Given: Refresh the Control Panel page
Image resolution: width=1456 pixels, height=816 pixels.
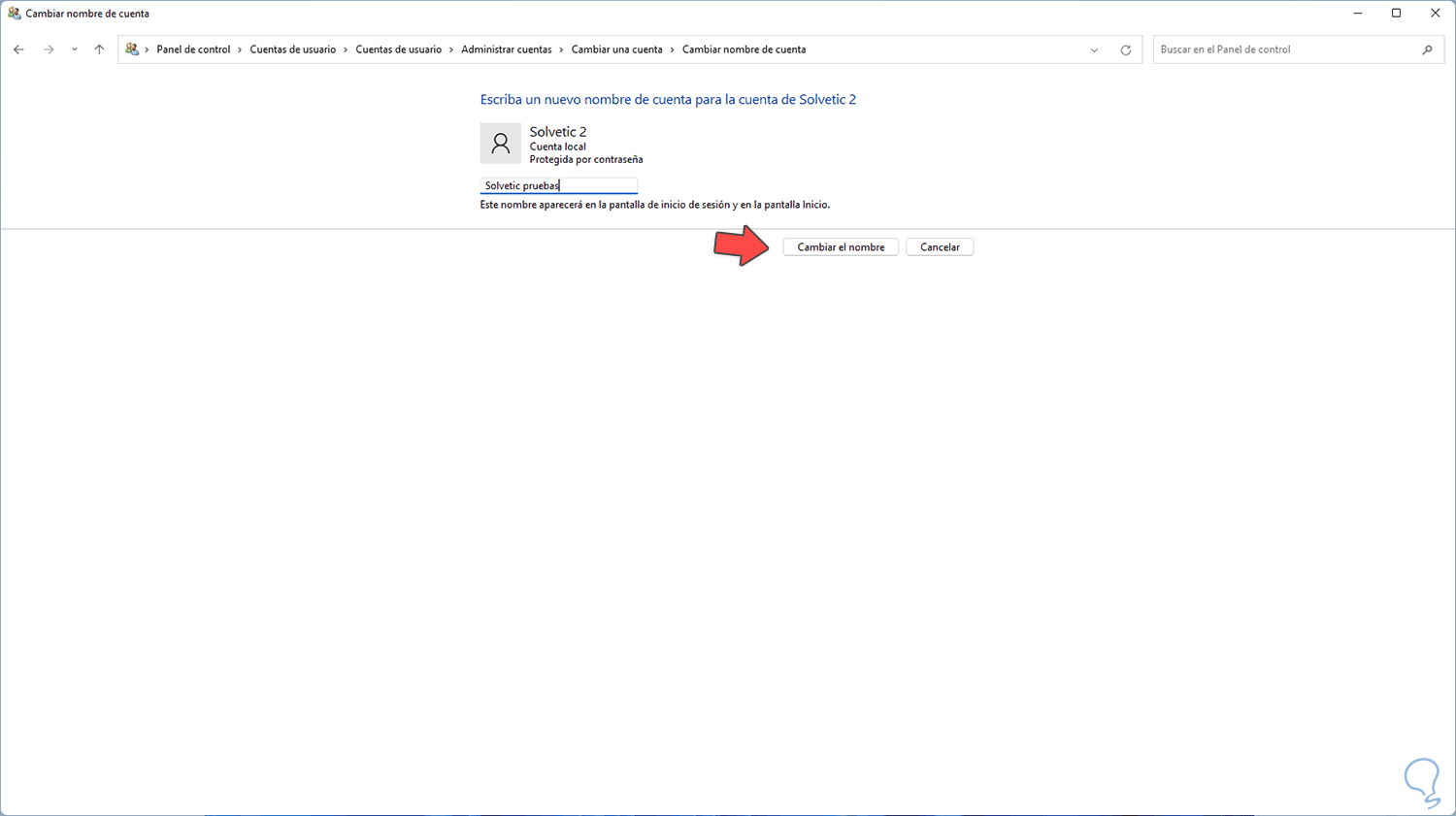Looking at the screenshot, I should (x=1126, y=49).
